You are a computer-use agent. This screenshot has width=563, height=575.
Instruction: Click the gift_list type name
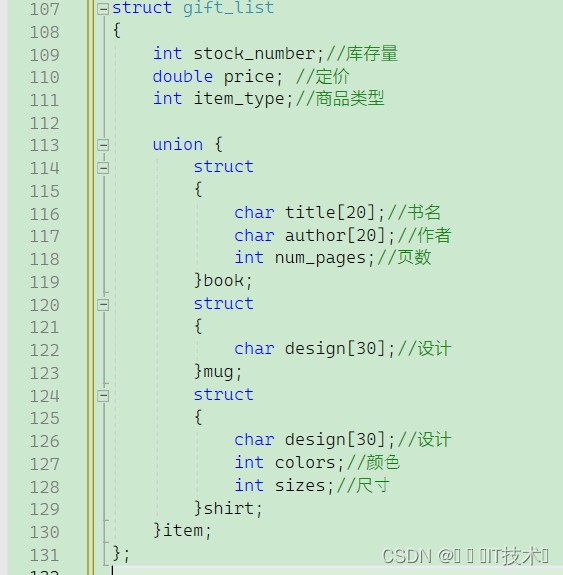(x=229, y=8)
